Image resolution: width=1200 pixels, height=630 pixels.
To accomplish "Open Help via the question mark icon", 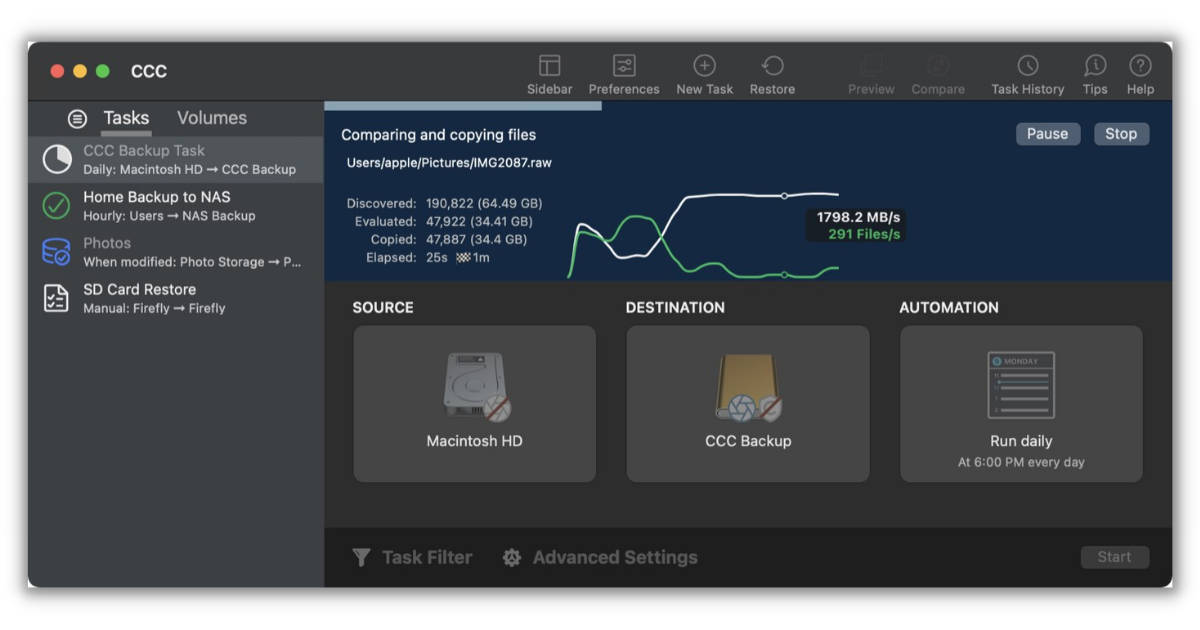I will point(1140,72).
